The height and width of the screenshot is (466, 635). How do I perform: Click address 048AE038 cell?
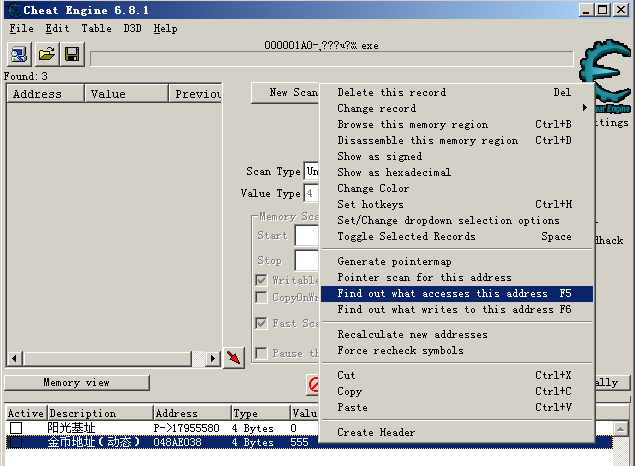click(x=177, y=442)
